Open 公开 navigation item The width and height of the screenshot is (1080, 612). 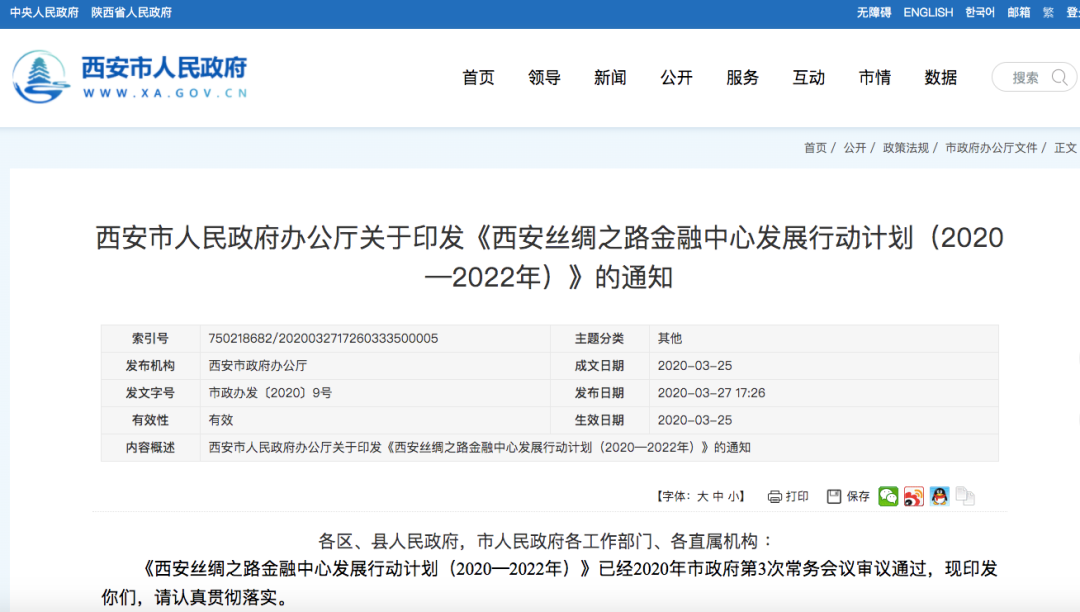[x=677, y=78]
